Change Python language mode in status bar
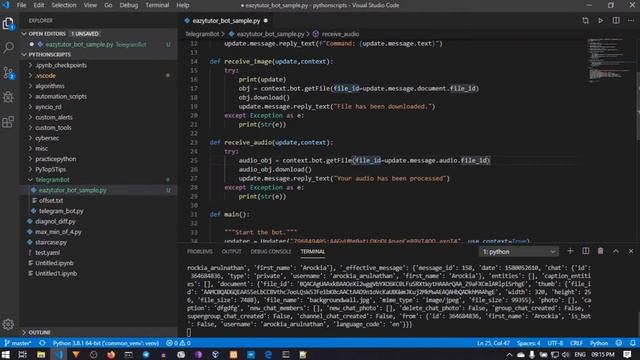Viewport: 640px width, 360px height. pos(599,343)
